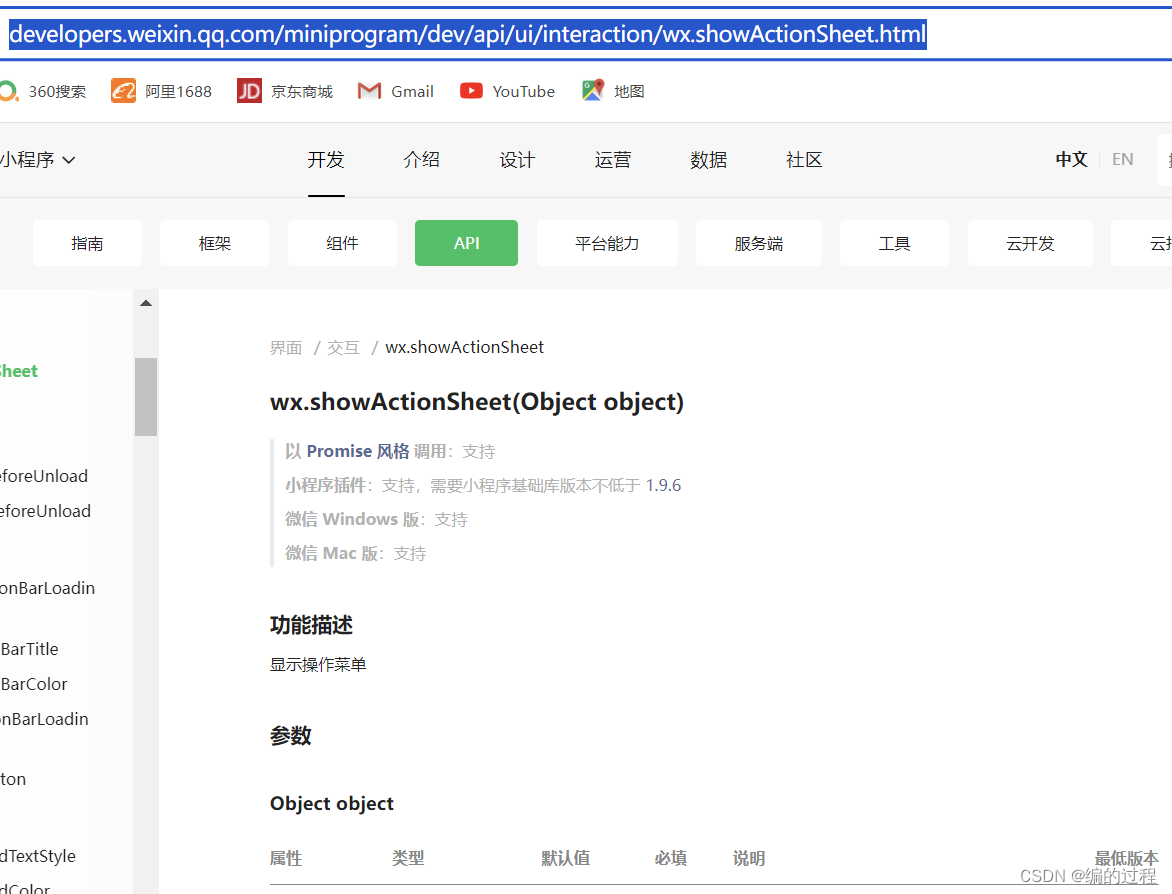Select the 数据 top navigation tab
This screenshot has width=1172, height=894.
coord(709,160)
